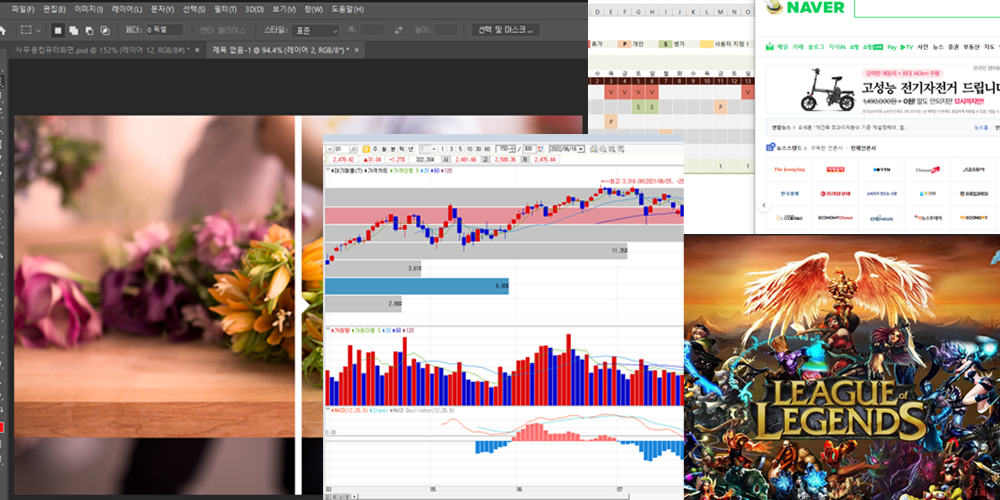Open the 스타일 style dropdown
This screenshot has height=500, width=1000.
tap(316, 30)
